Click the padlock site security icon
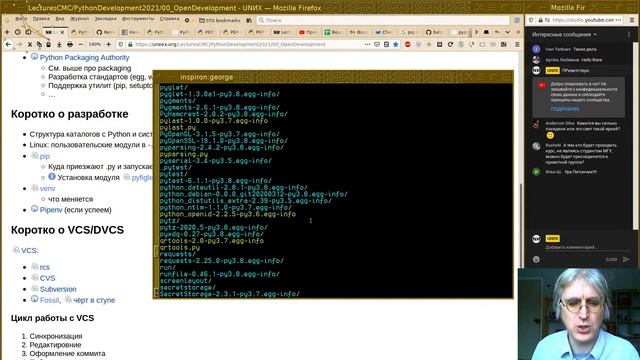 coord(130,44)
